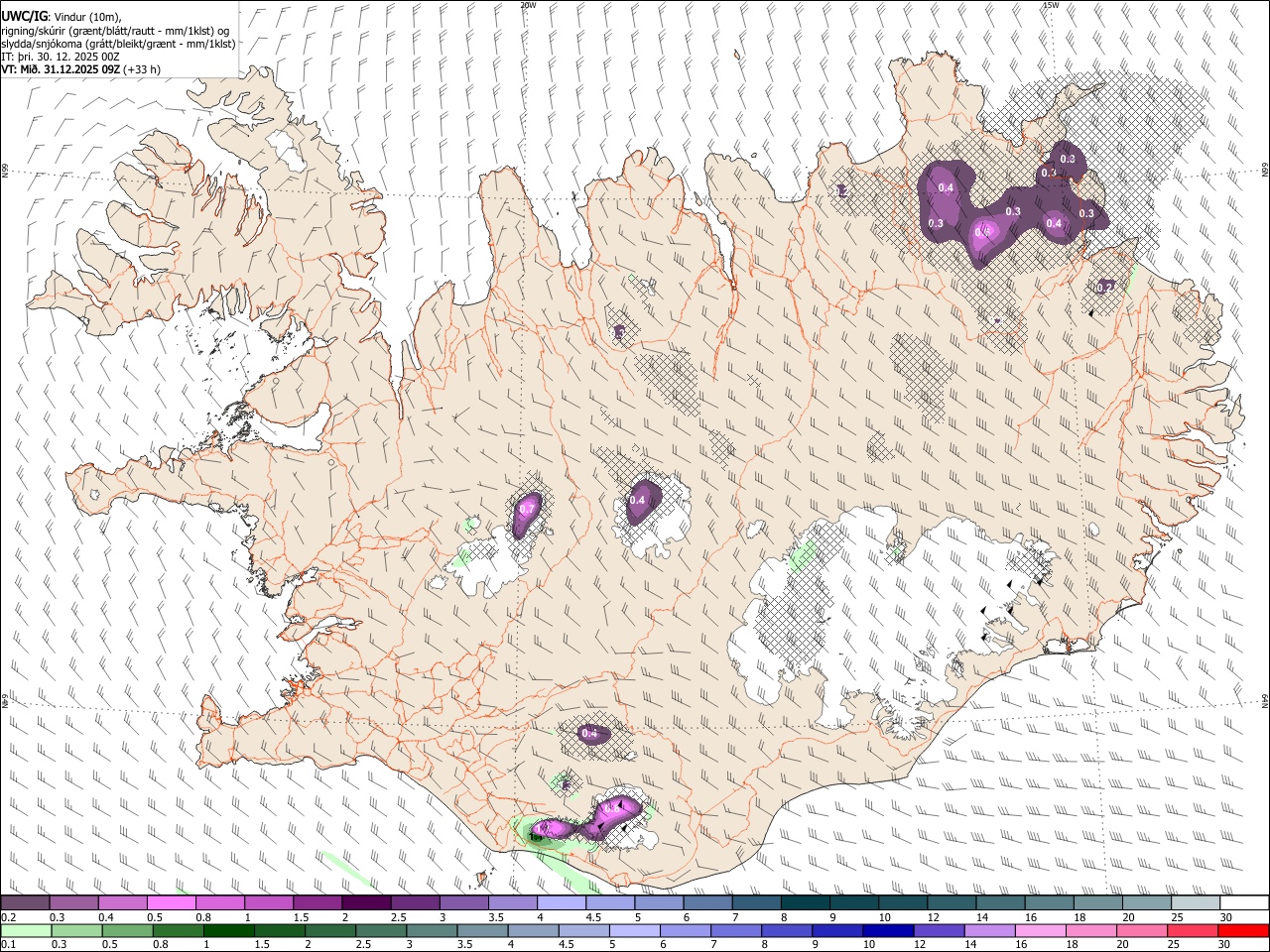This screenshot has height=952, width=1270.
Task: Click the 'rigning/skúrir' legend description line
Action: [115, 31]
